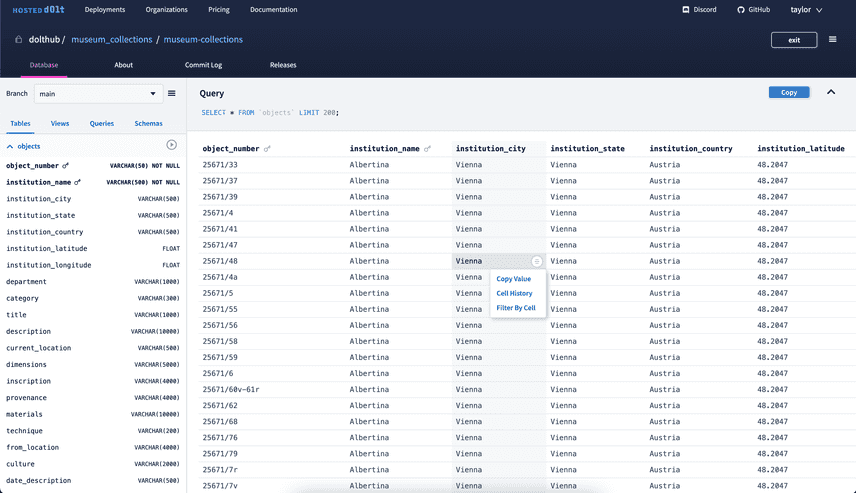
Task: Click the institution_city column header
Action: (491, 149)
